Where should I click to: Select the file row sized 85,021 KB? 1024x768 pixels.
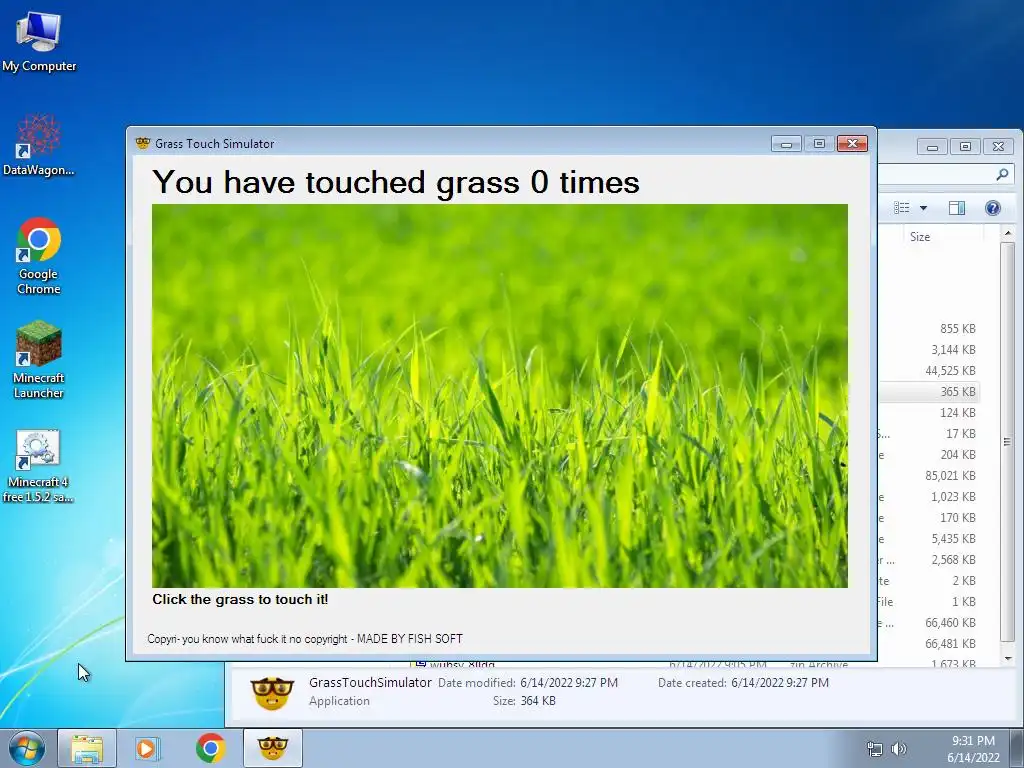(x=929, y=475)
